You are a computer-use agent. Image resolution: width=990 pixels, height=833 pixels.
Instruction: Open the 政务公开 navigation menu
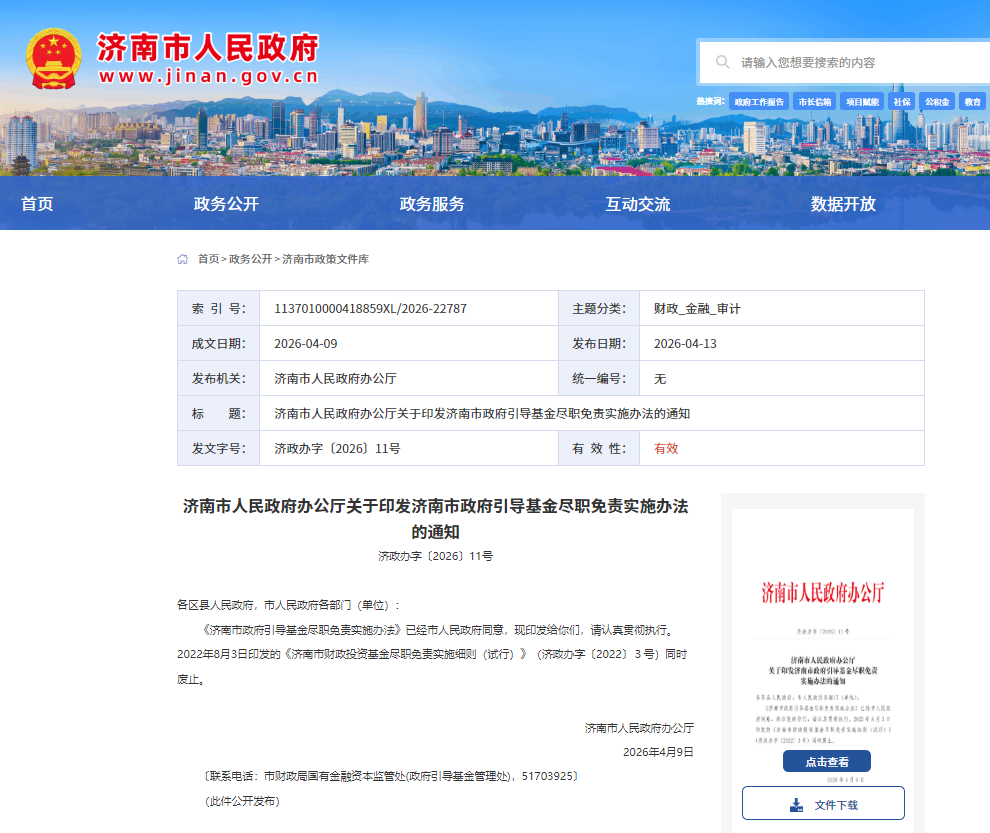(226, 204)
